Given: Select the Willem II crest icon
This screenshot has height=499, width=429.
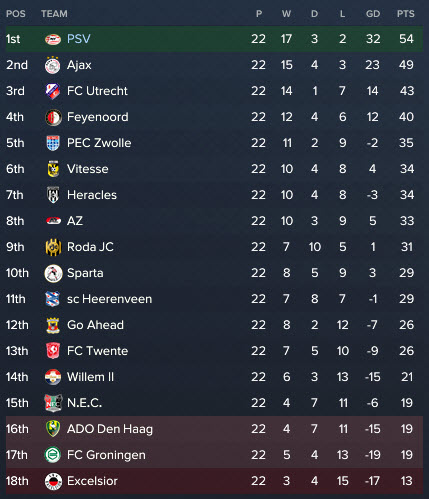Looking at the screenshot, I should click(53, 377).
